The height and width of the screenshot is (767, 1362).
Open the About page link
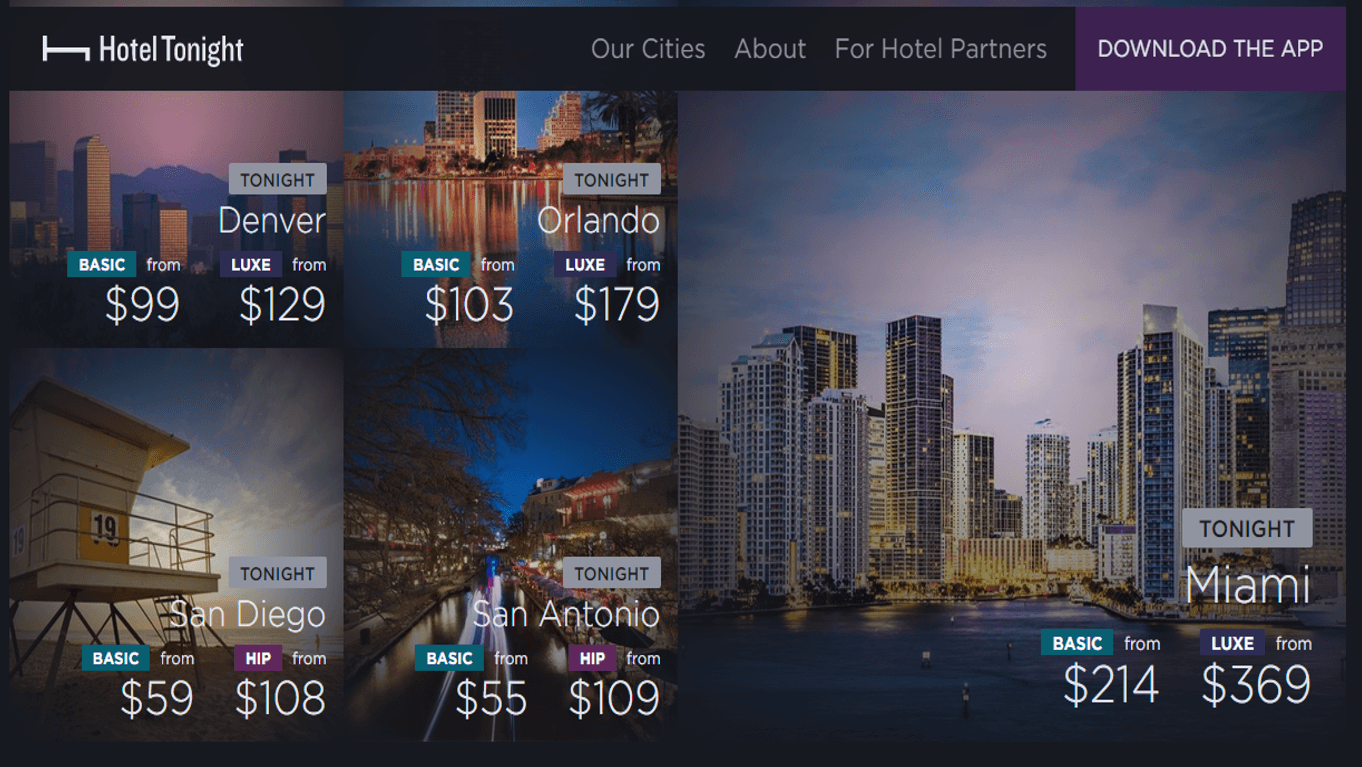[770, 49]
